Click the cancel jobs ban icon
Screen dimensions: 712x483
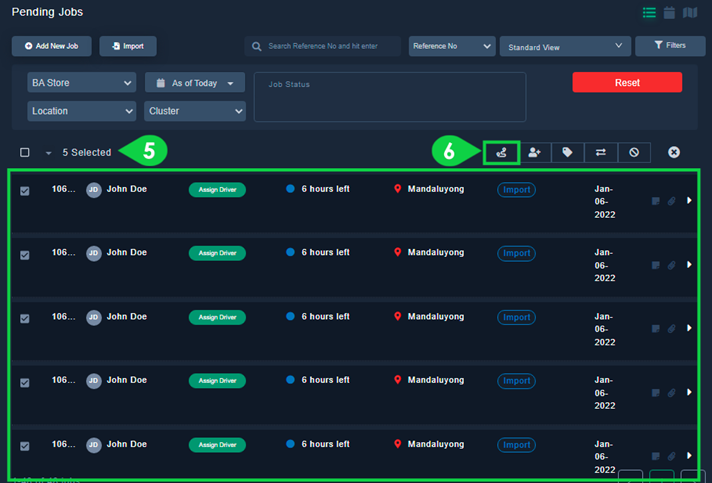pyautogui.click(x=634, y=152)
